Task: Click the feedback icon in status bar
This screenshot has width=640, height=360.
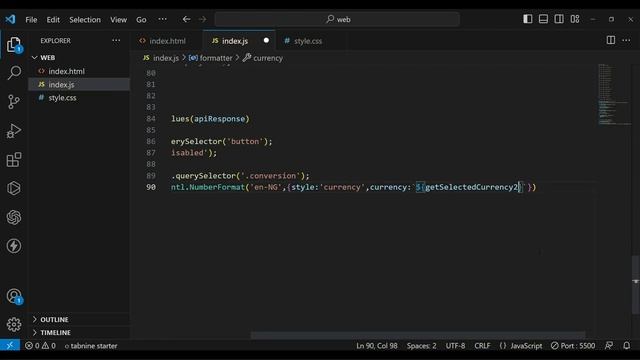Action: (x=609, y=346)
